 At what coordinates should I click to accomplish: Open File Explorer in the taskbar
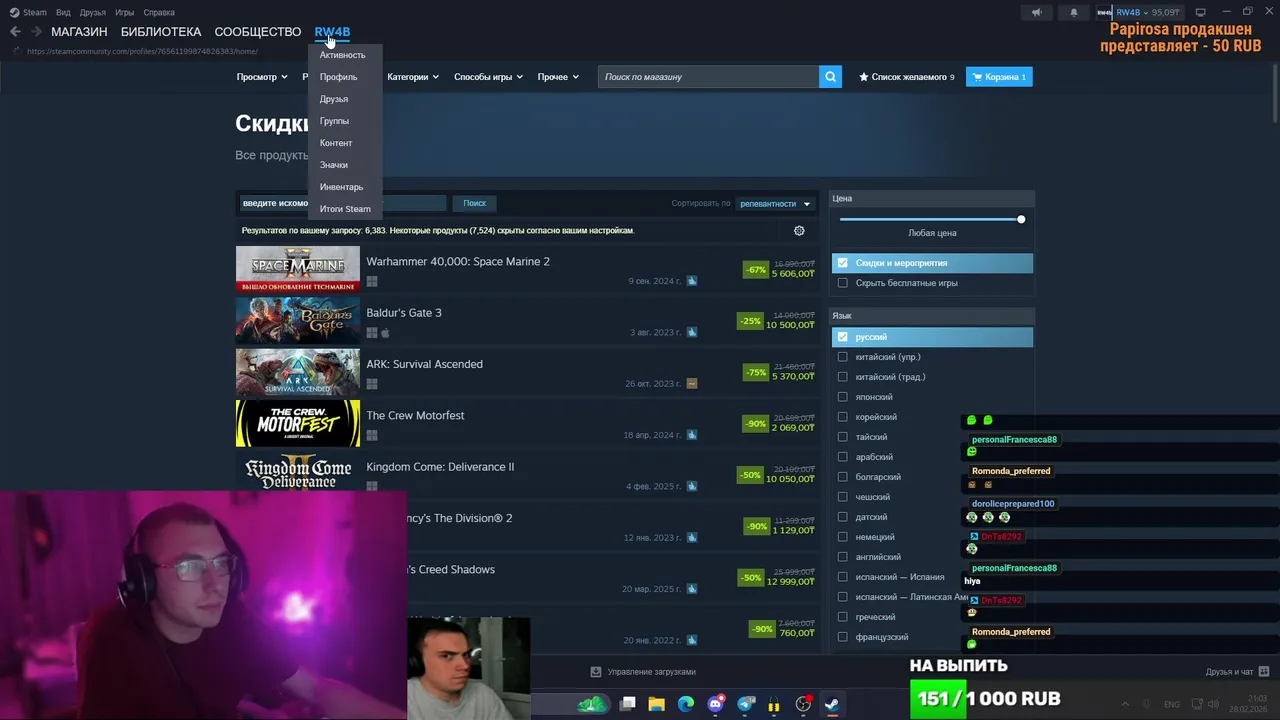coord(657,704)
